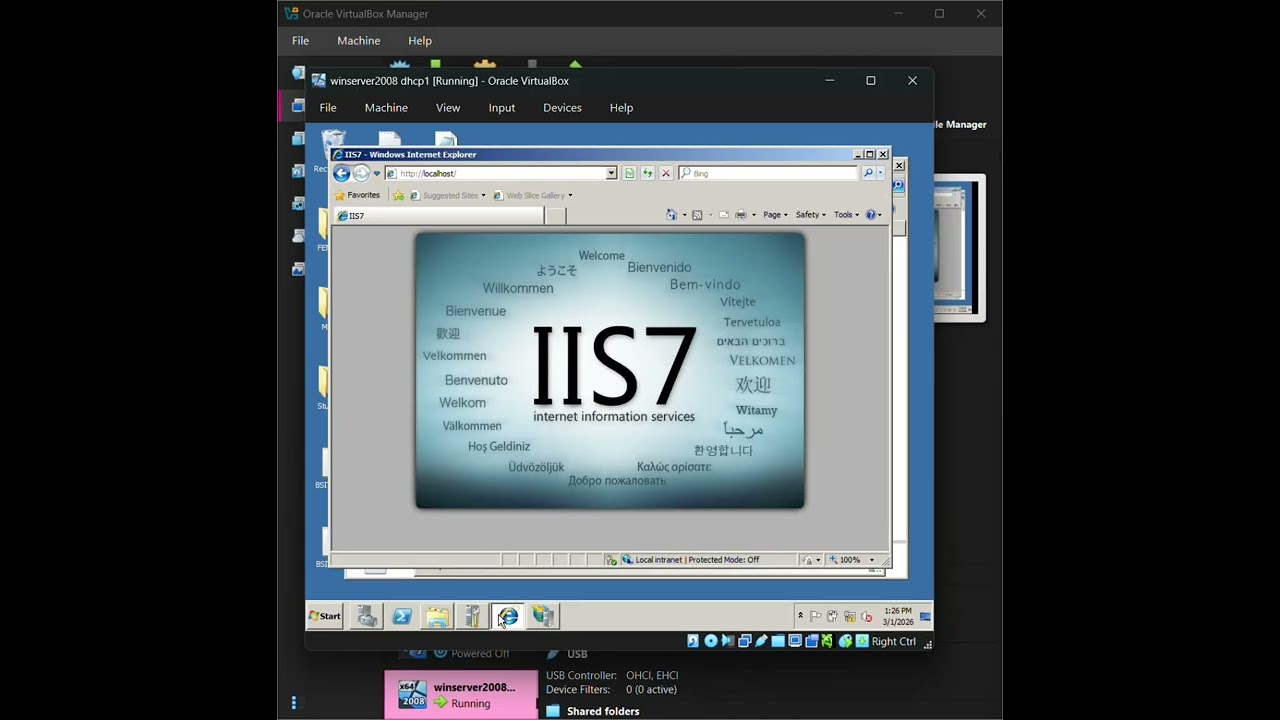1280x720 pixels.
Task: Click the popup blocker status icon
Action: point(611,560)
